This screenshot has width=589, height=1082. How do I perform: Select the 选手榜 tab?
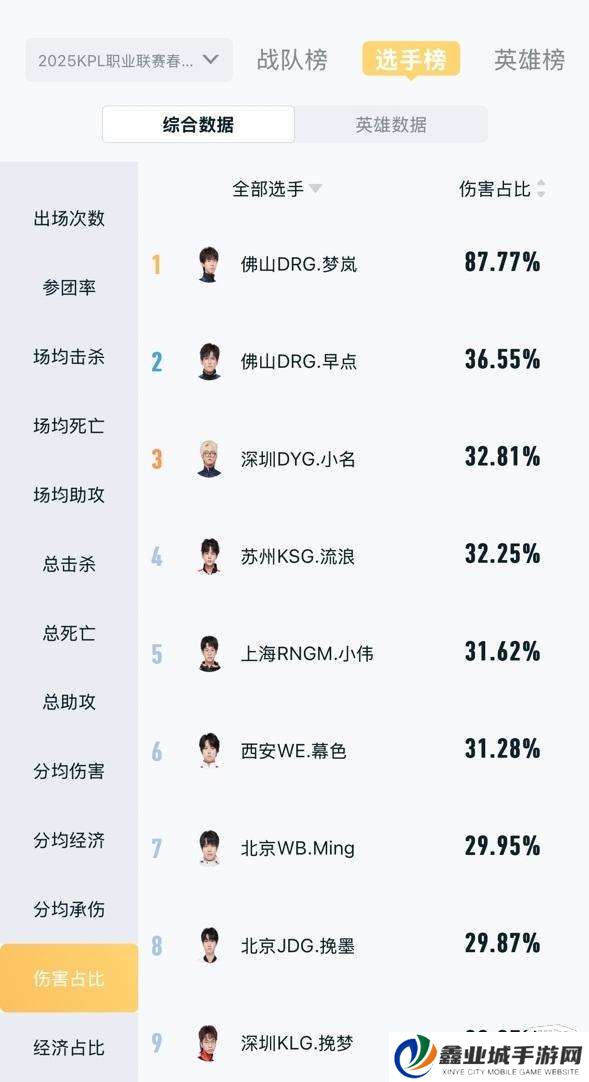tap(411, 60)
